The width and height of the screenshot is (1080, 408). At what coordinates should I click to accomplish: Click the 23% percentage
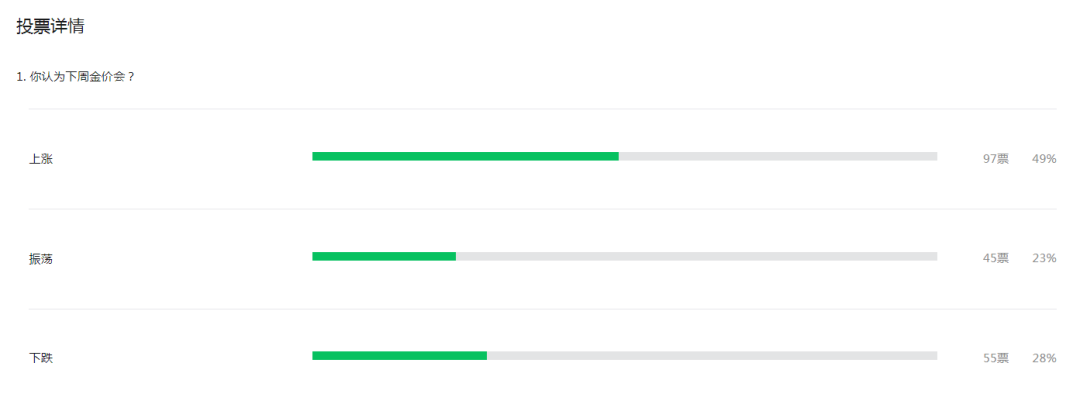pyautogui.click(x=1043, y=258)
